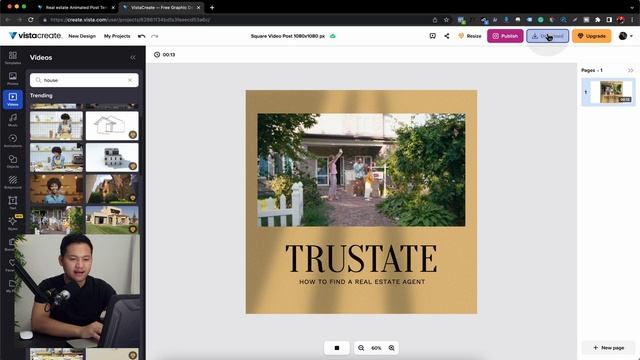
Task: Open the account avatar dropdown
Action: (625, 36)
